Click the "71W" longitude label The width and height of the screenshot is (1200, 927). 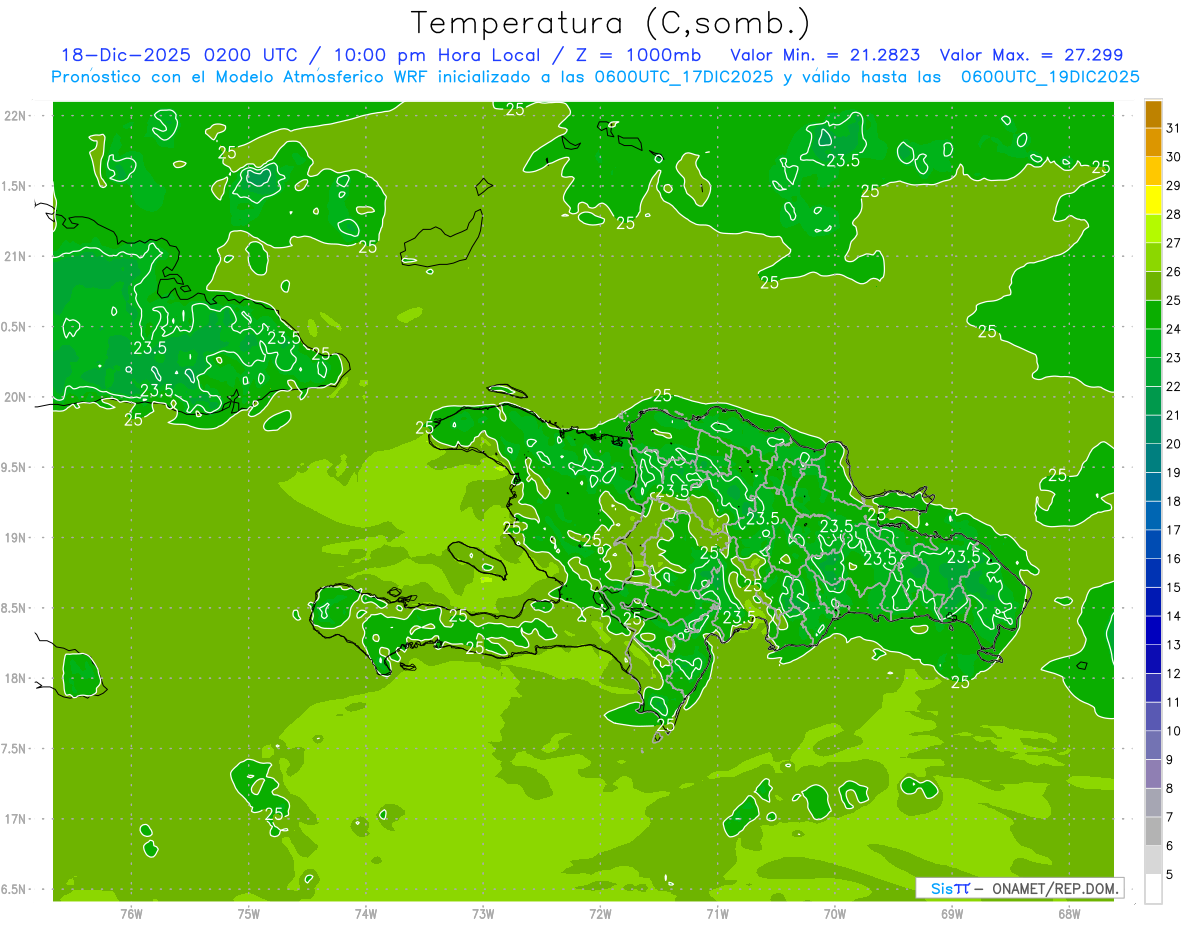tap(717, 913)
